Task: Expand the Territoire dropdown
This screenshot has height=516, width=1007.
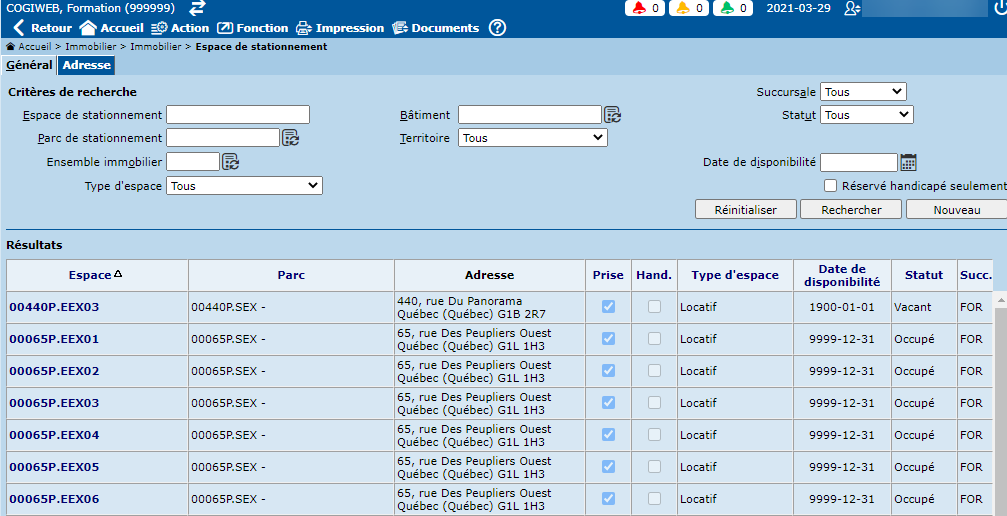Action: pyautogui.click(x=532, y=138)
